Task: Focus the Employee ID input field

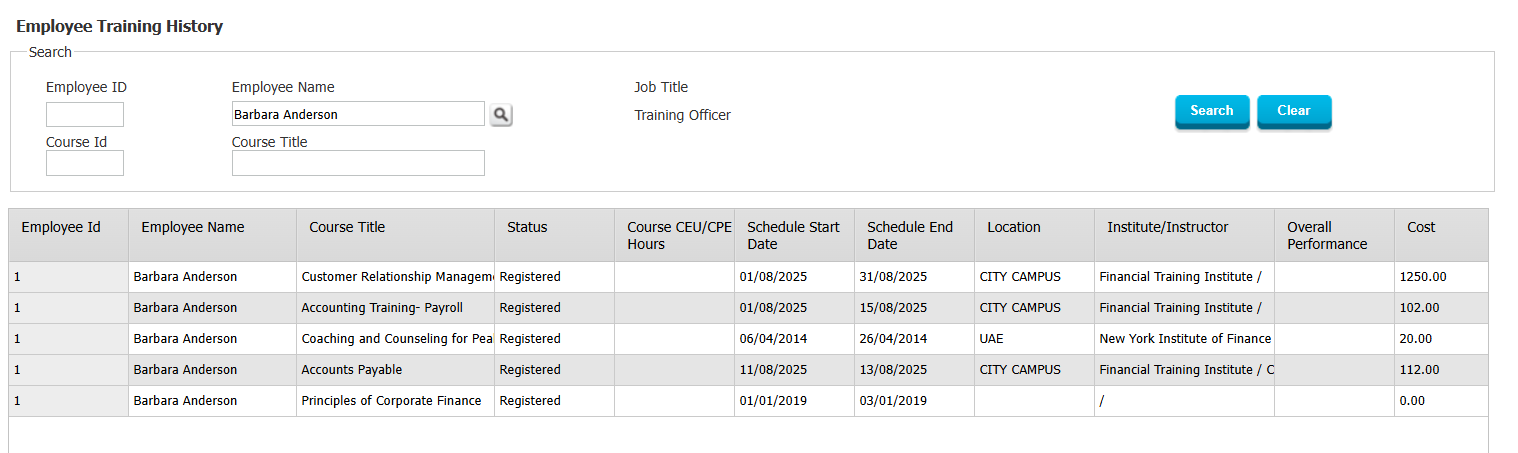Action: [x=85, y=114]
